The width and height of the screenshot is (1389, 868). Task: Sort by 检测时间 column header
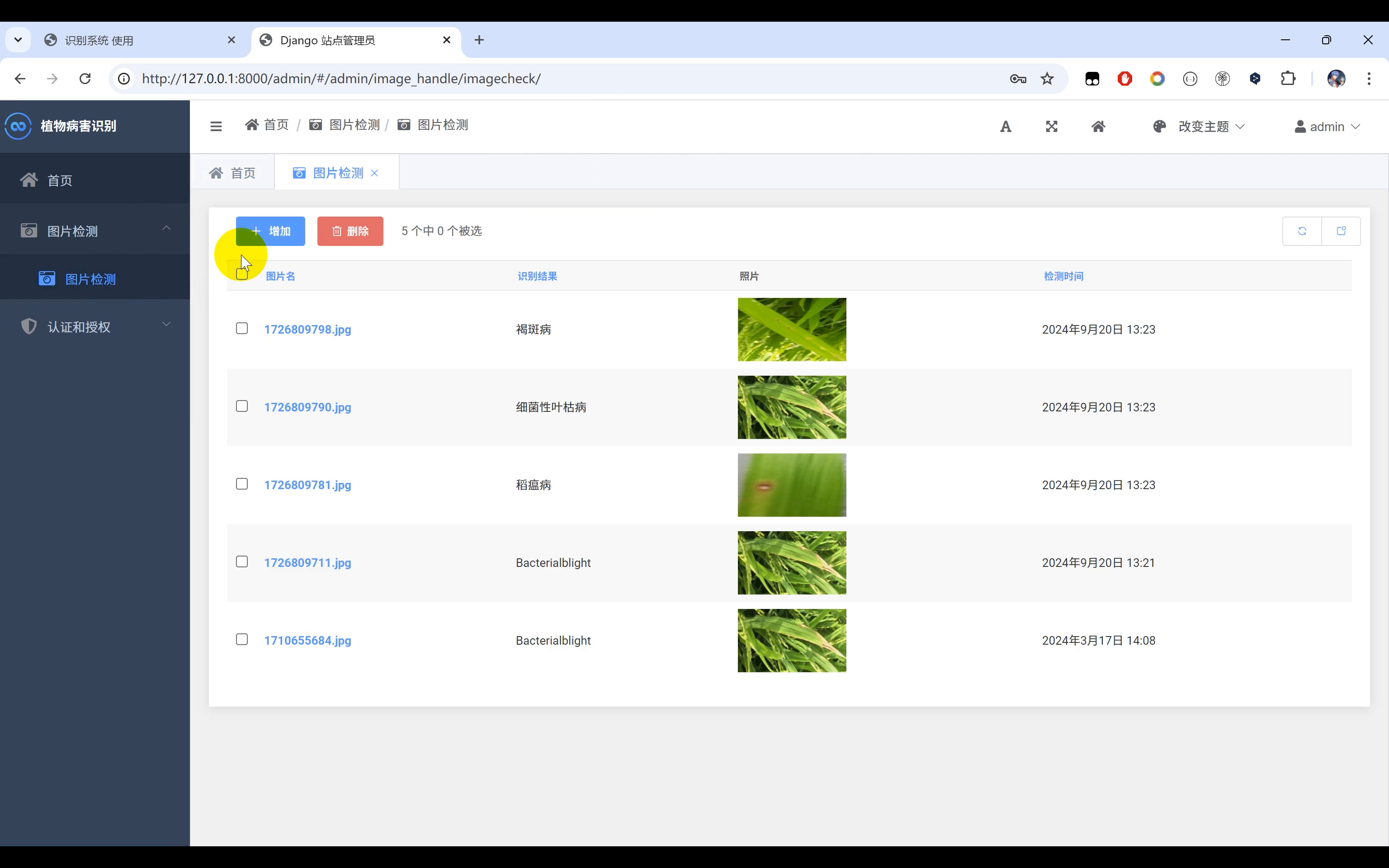(x=1063, y=276)
